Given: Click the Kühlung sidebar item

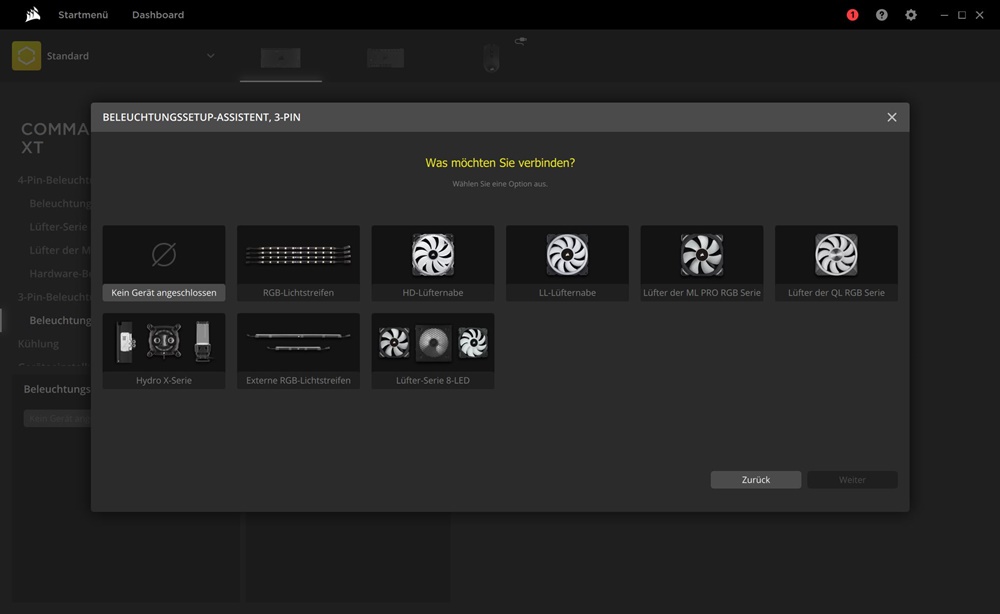Looking at the screenshot, I should (38, 344).
